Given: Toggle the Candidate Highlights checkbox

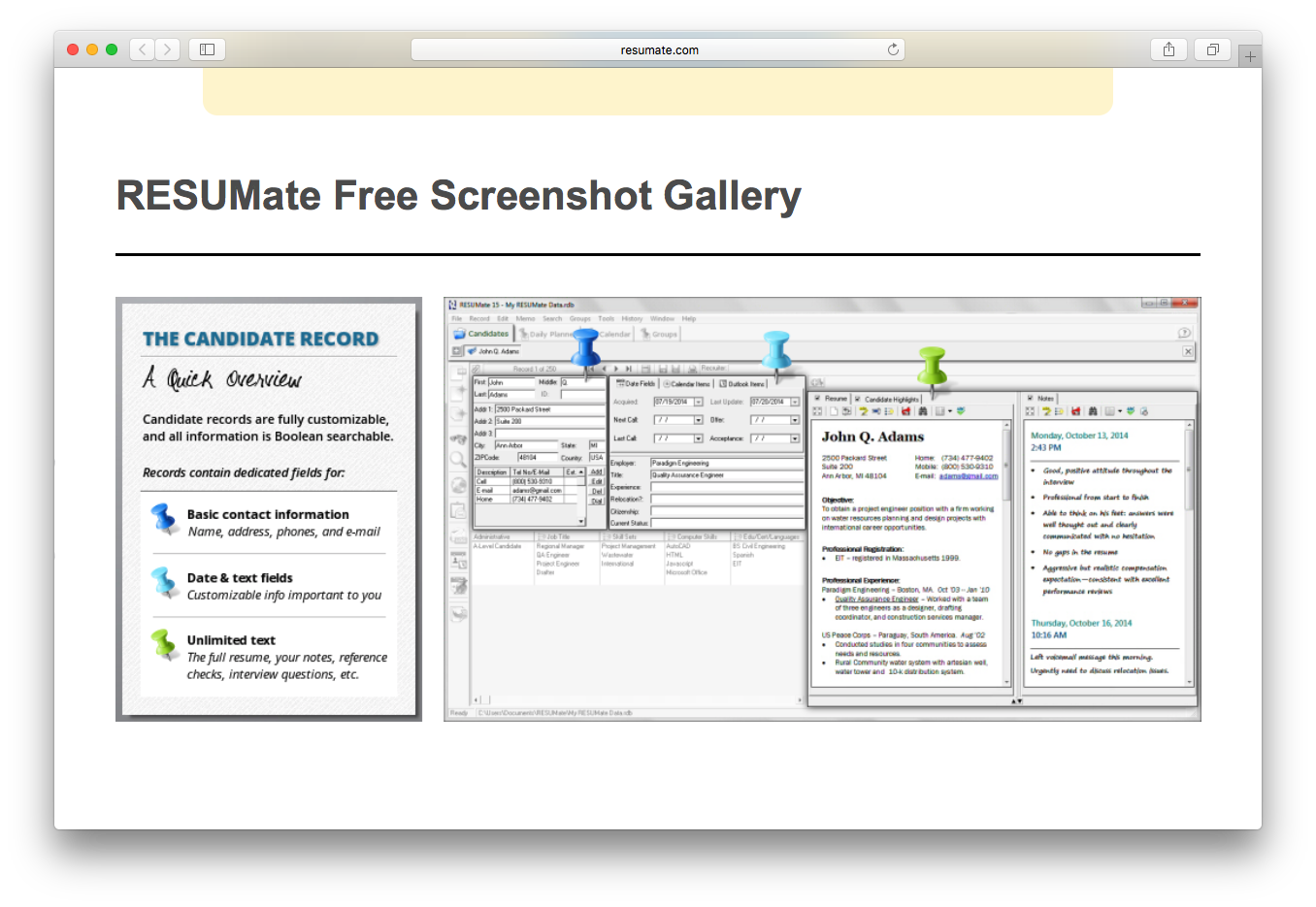Looking at the screenshot, I should pos(858,398).
